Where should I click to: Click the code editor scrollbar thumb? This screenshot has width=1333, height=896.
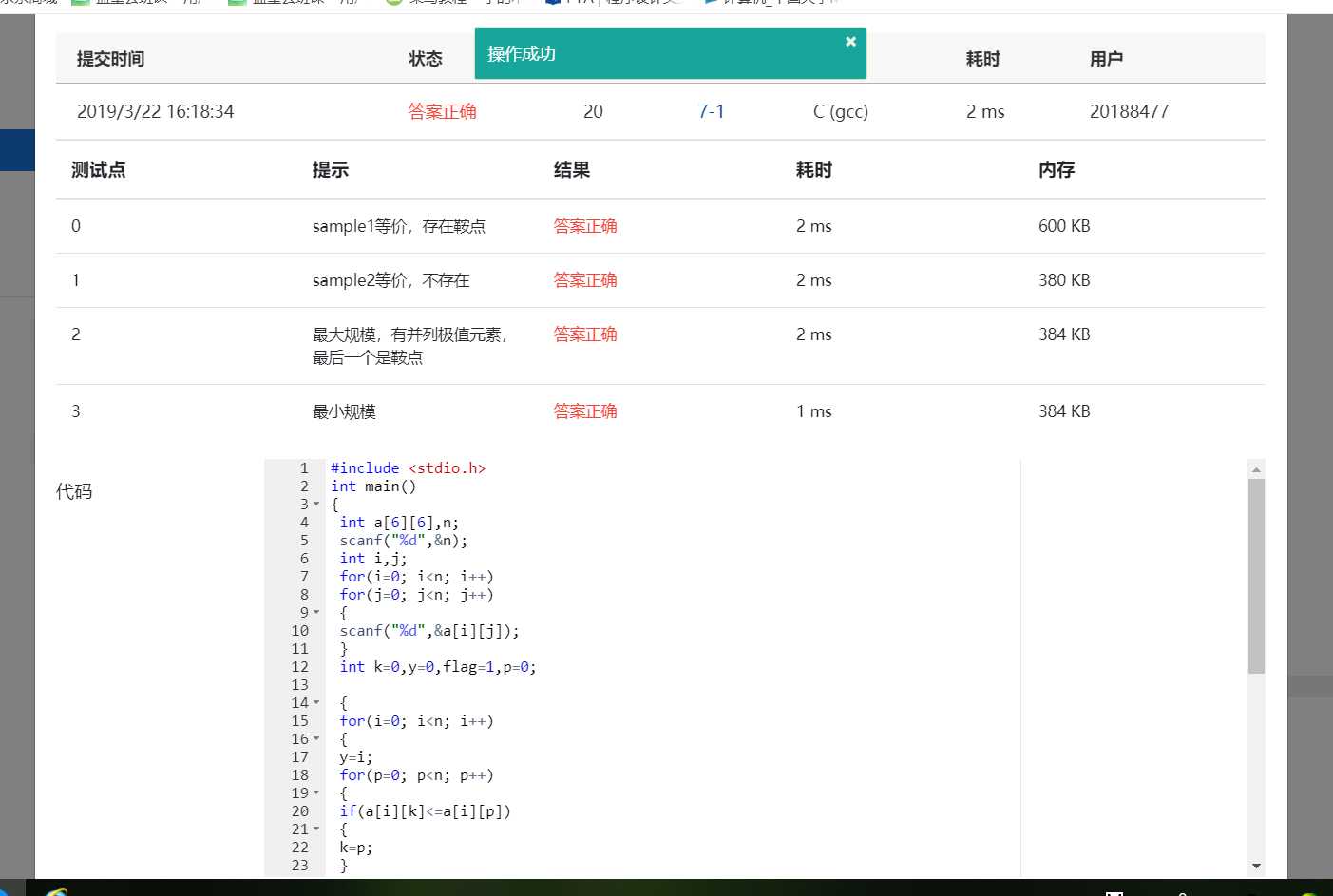1256,576
